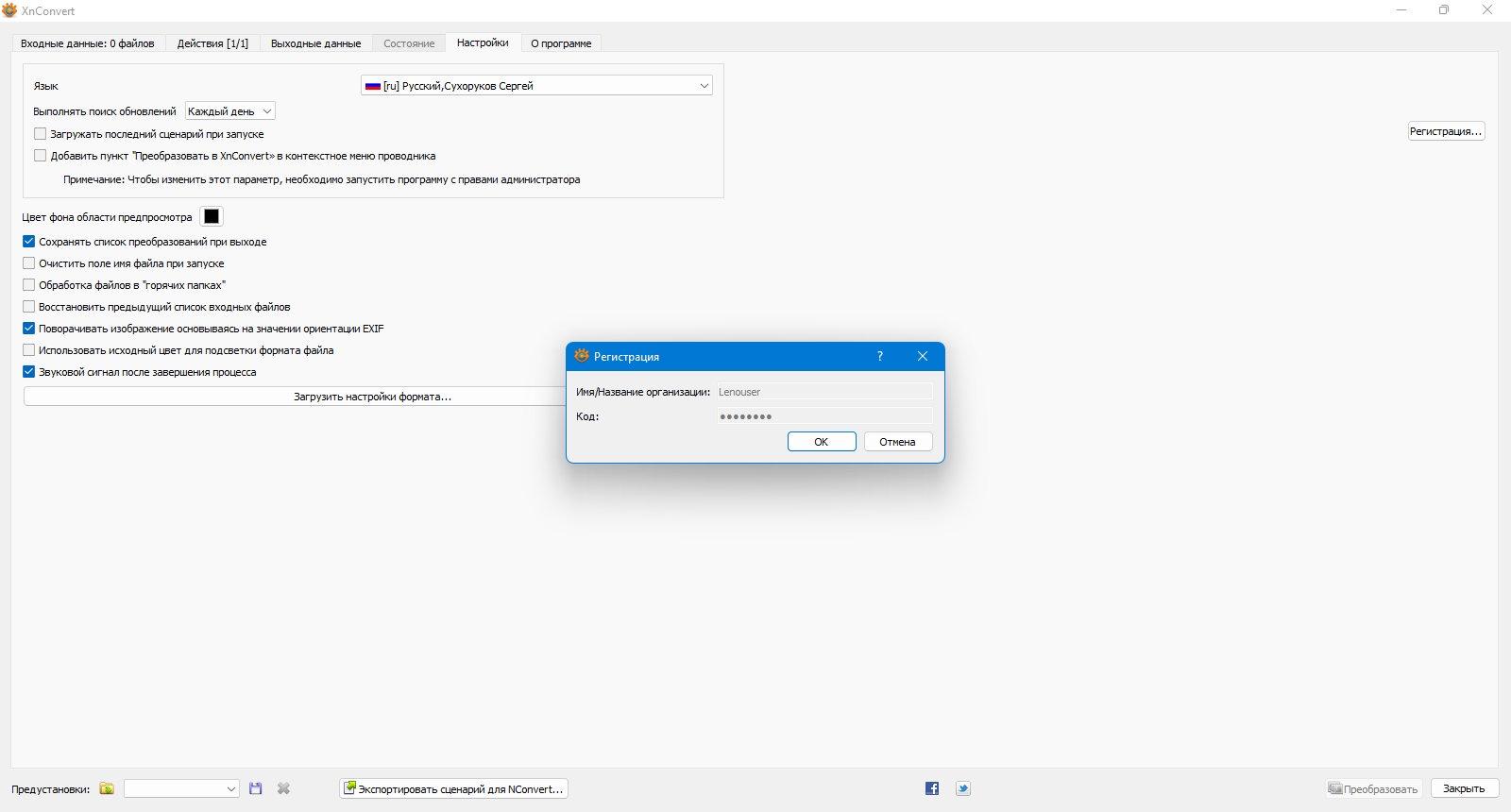This screenshot has height=812, width=1511.
Task: Switch to 'Выходные данные' tab
Action: coord(315,43)
